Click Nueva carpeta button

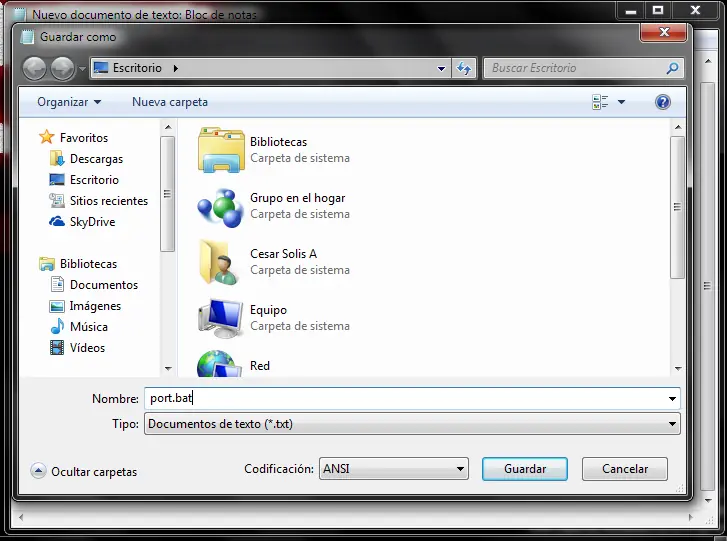pyautogui.click(x=170, y=102)
